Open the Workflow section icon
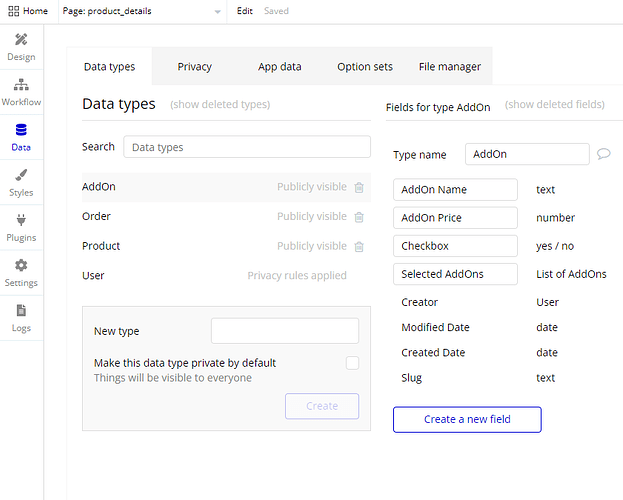Image resolution: width=623 pixels, height=500 pixels. click(21, 85)
